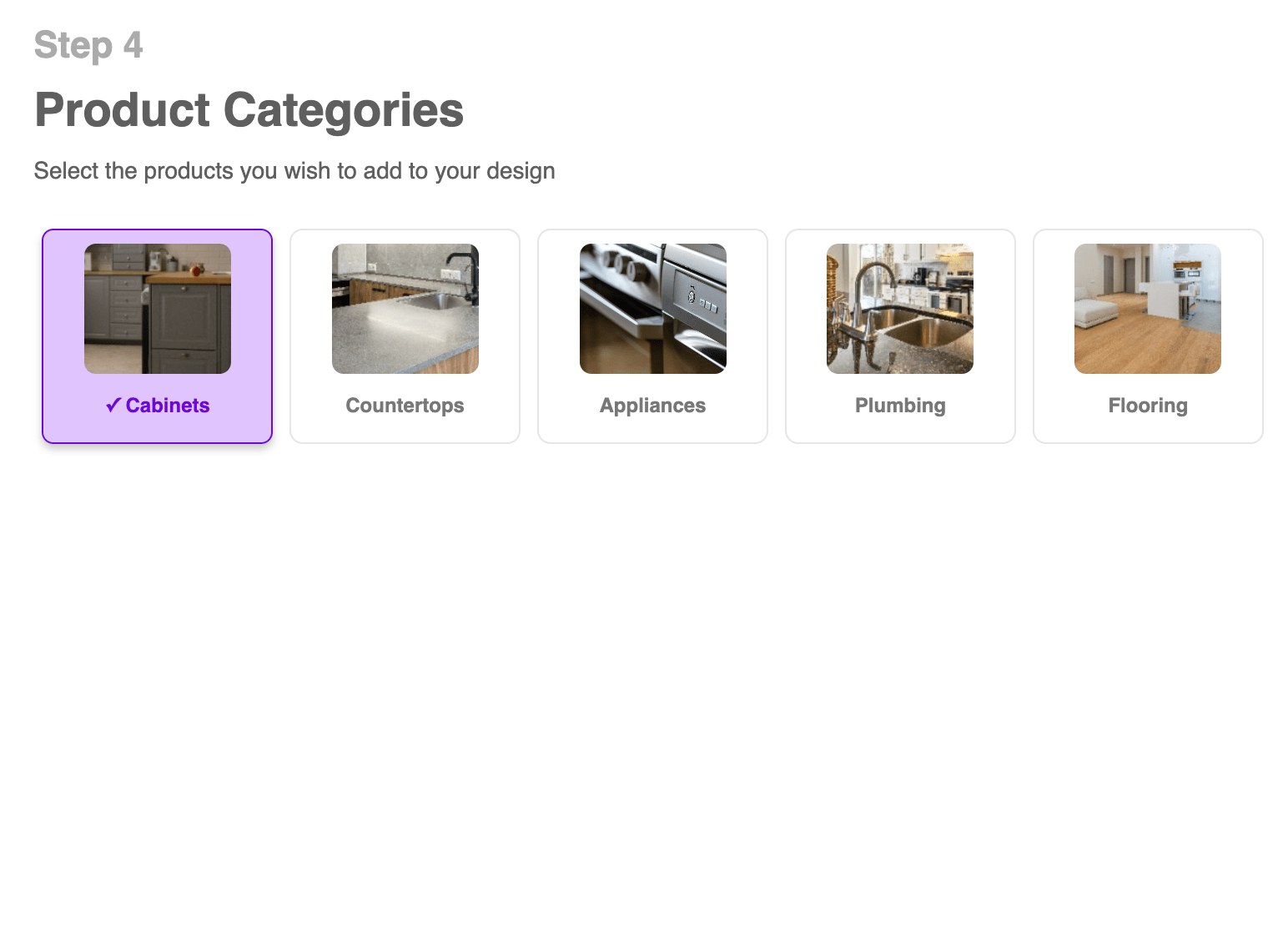Click the Plumbing faucet photo thumbnail
This screenshot has height=928, width=1288.
tap(900, 309)
